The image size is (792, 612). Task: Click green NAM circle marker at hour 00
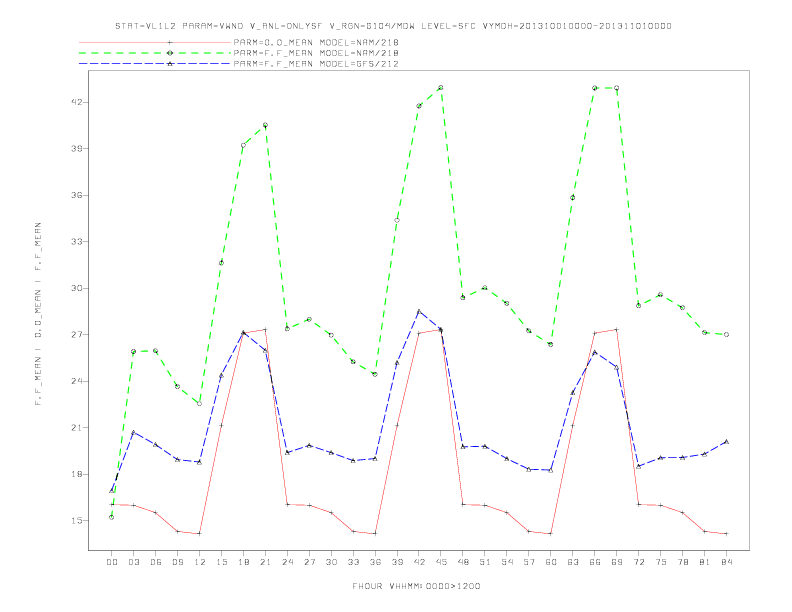click(112, 517)
